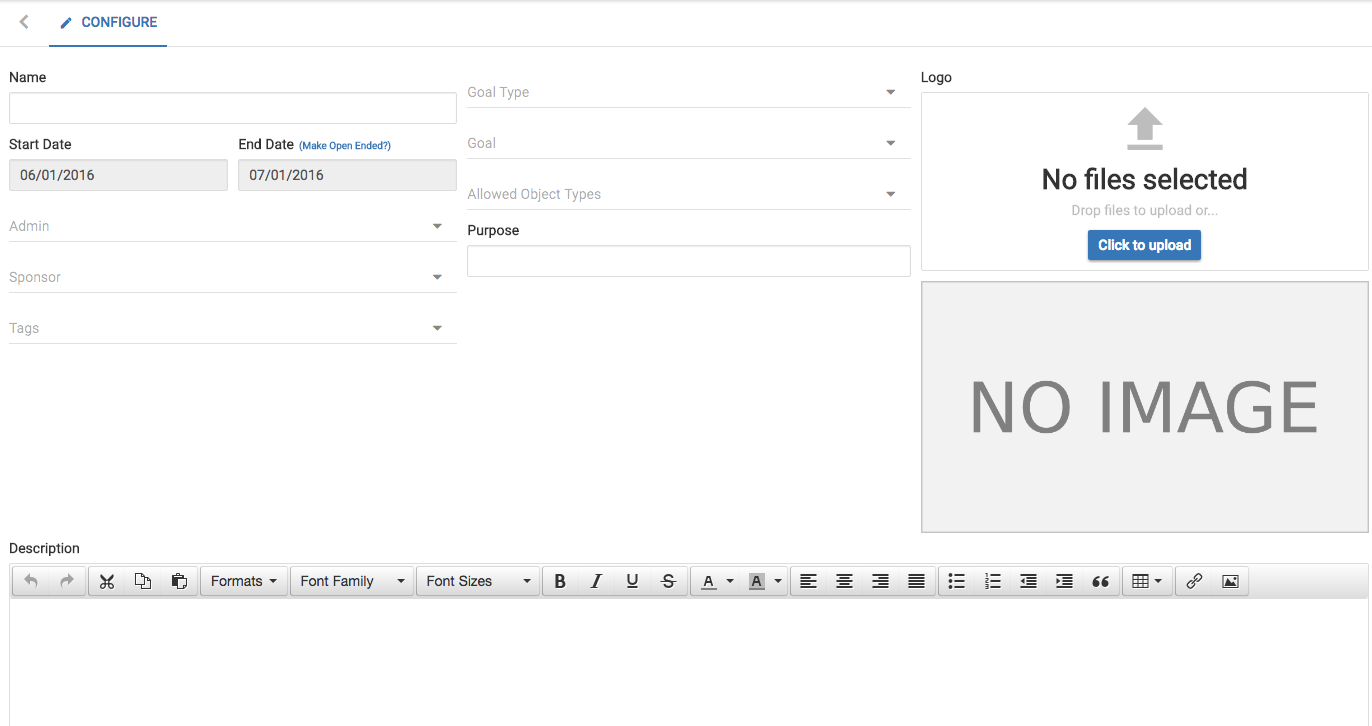The width and height of the screenshot is (1372, 726).
Task: Go back using the left chevron arrow
Action: pos(24,22)
